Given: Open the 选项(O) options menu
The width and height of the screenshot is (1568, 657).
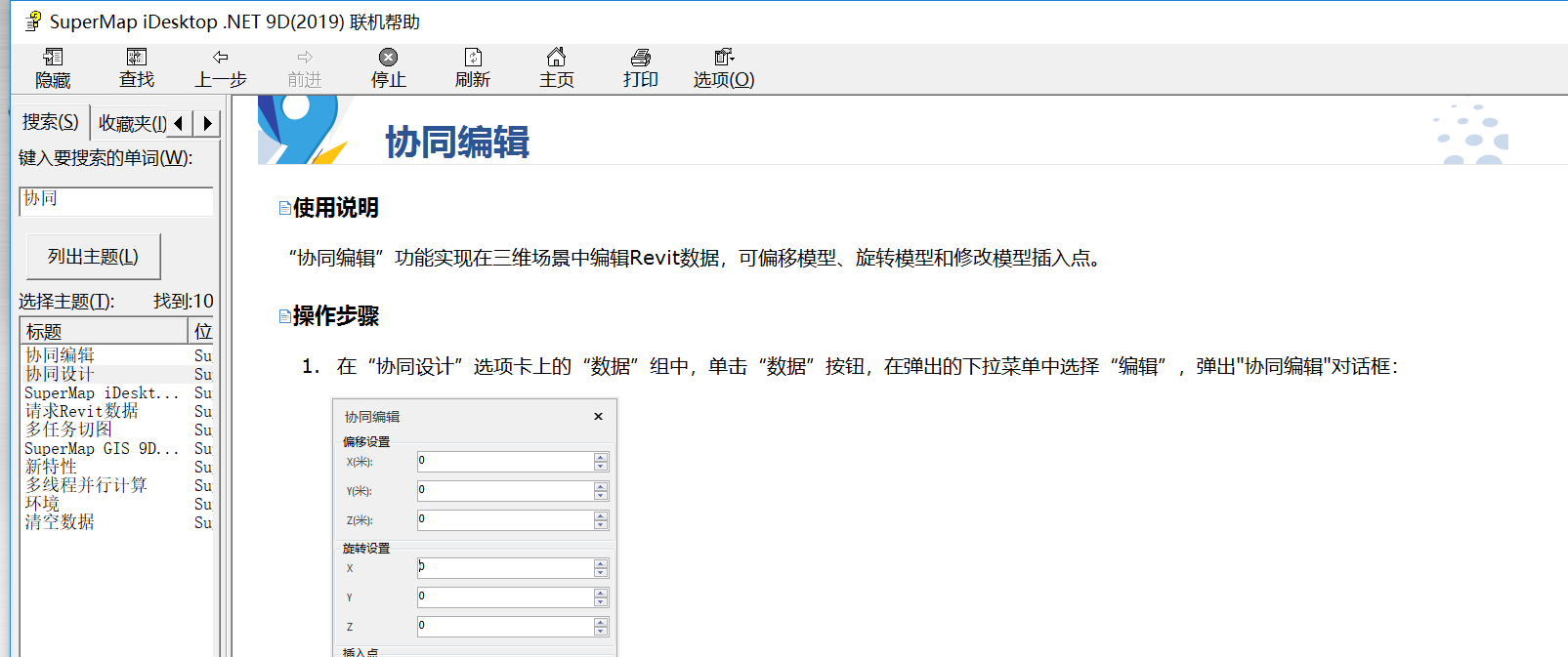Looking at the screenshot, I should [724, 68].
